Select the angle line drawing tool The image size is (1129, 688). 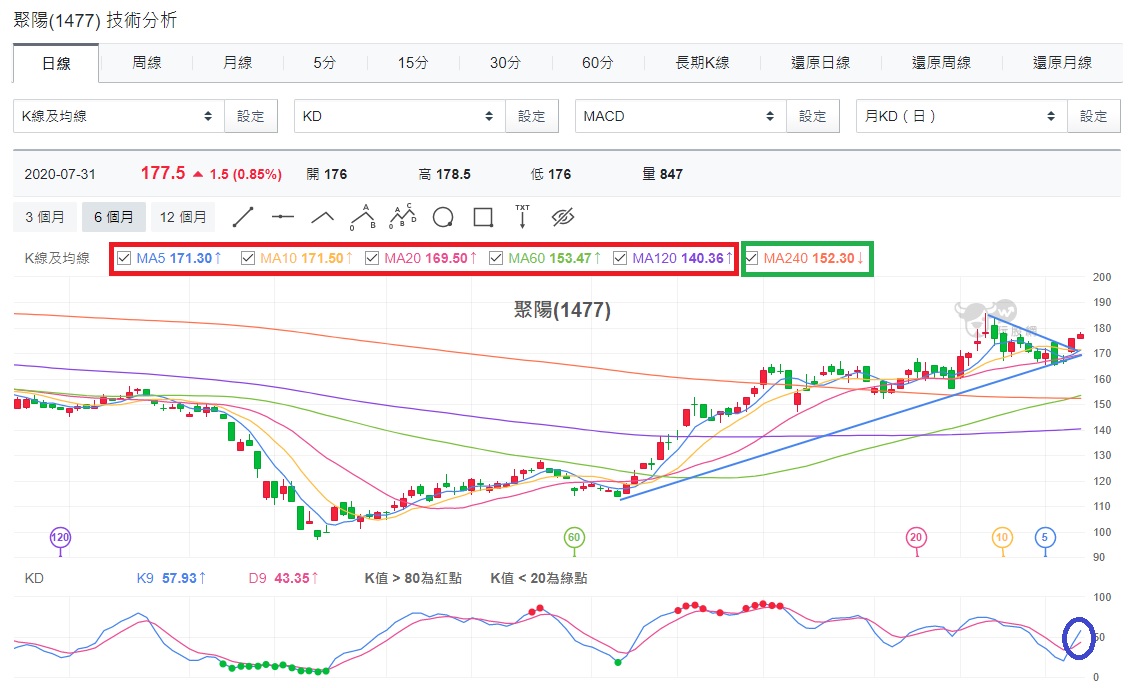coord(322,217)
